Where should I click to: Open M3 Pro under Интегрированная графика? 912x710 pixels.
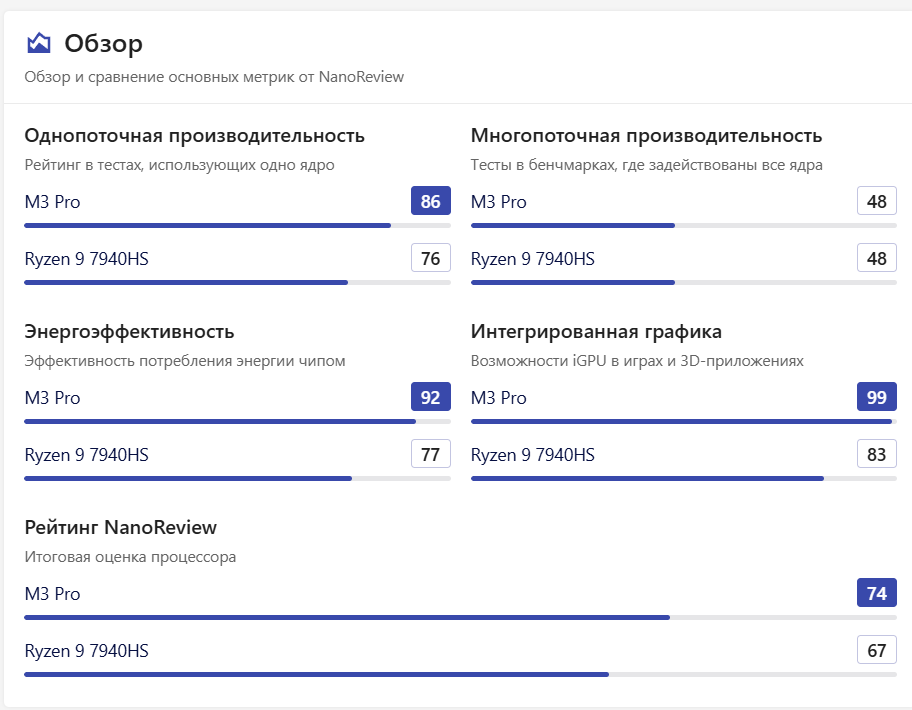[498, 398]
